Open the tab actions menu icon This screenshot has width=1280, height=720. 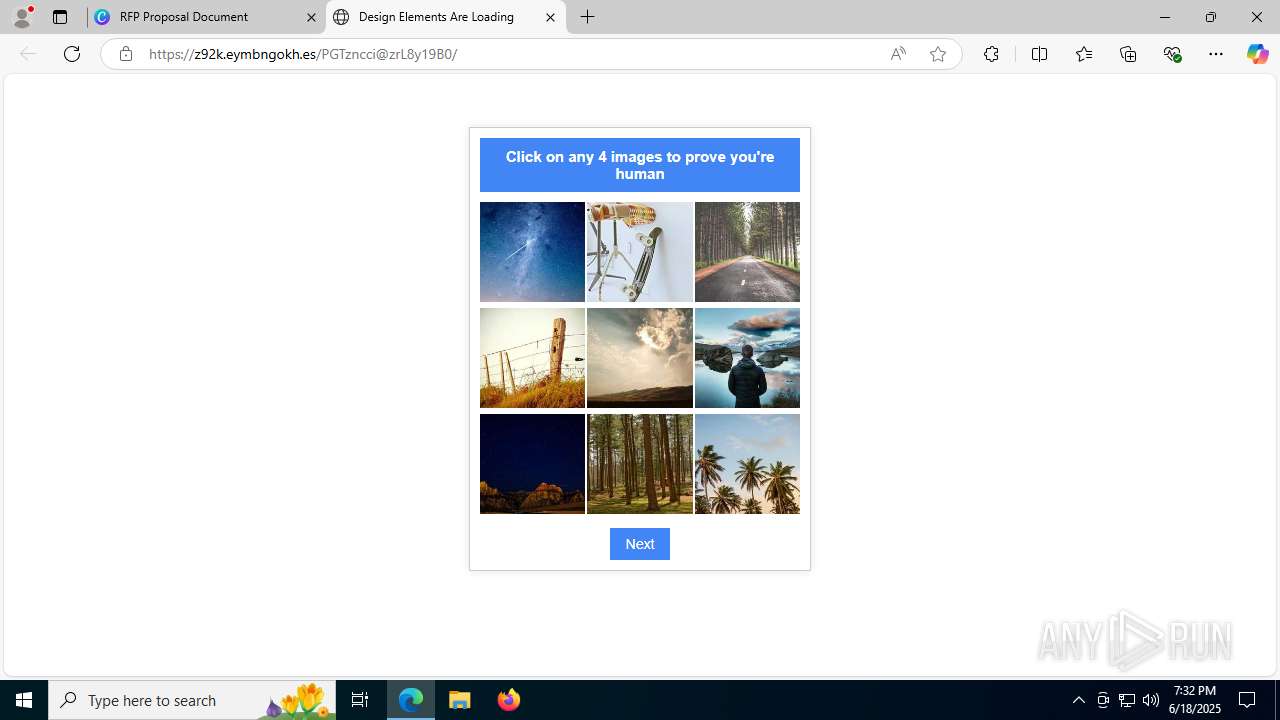pyautogui.click(x=60, y=17)
